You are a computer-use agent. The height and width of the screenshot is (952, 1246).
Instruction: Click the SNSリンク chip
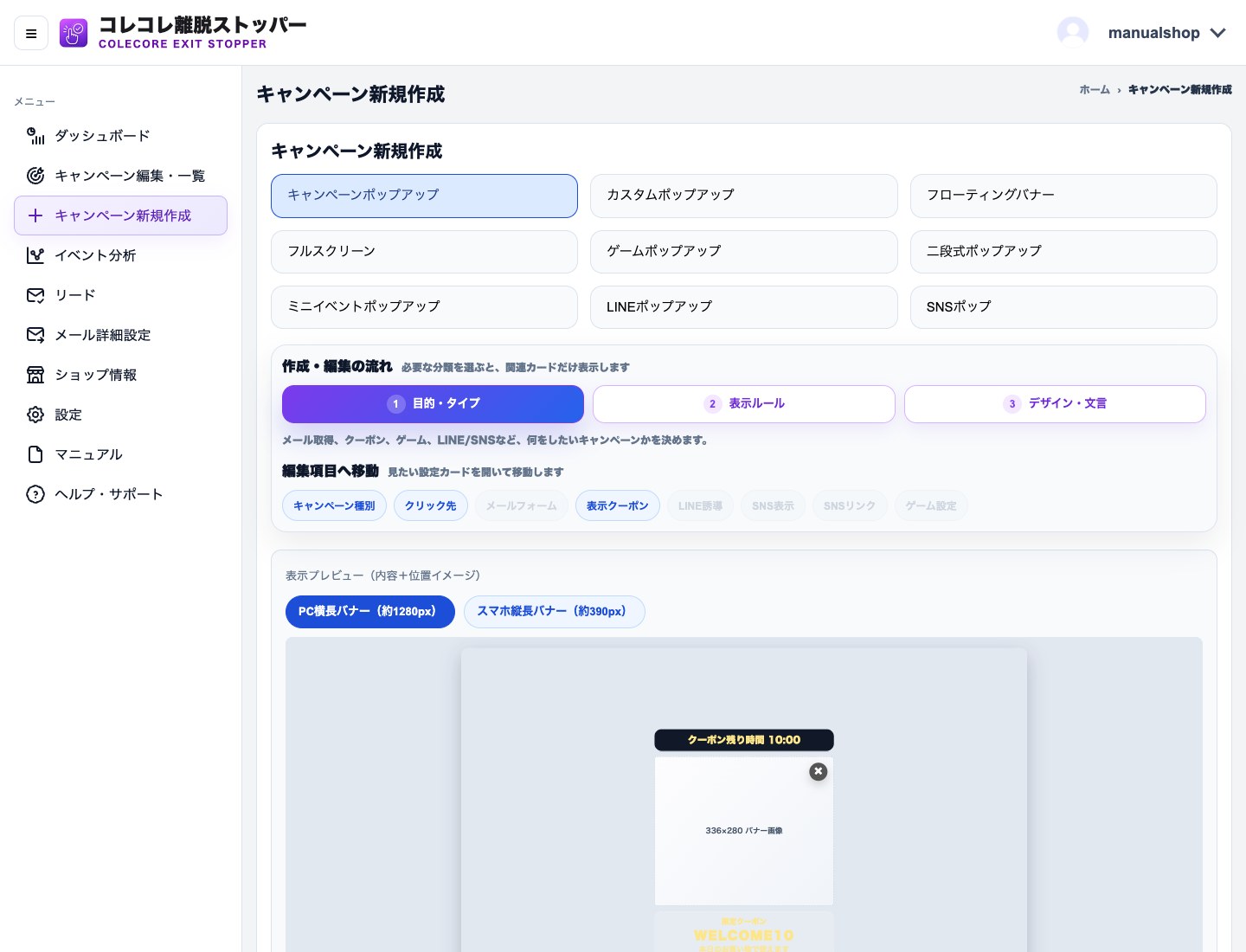[x=850, y=505]
